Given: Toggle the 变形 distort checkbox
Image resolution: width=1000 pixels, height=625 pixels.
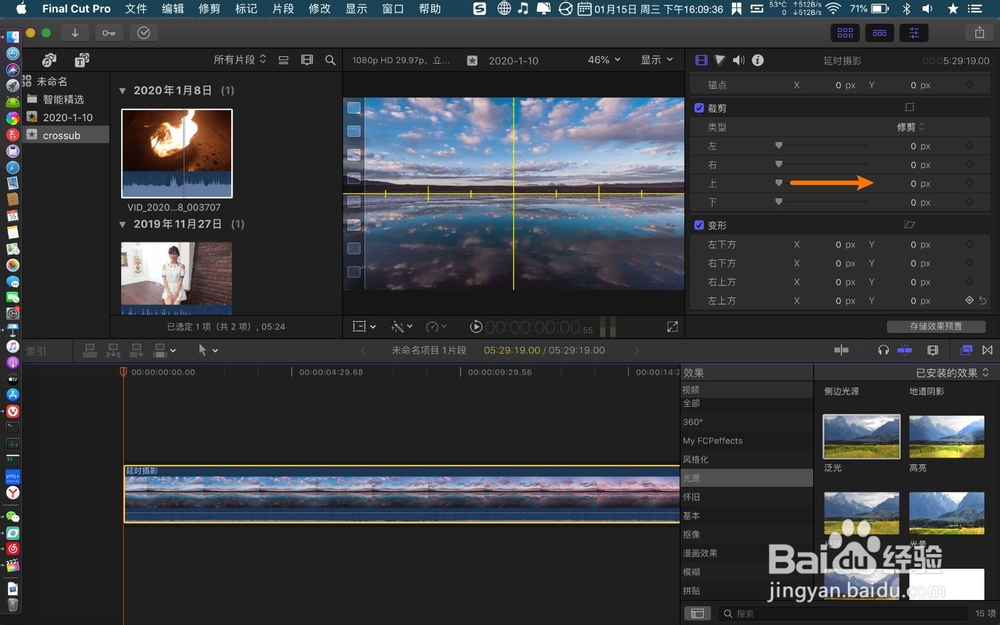Looking at the screenshot, I should pos(697,224).
